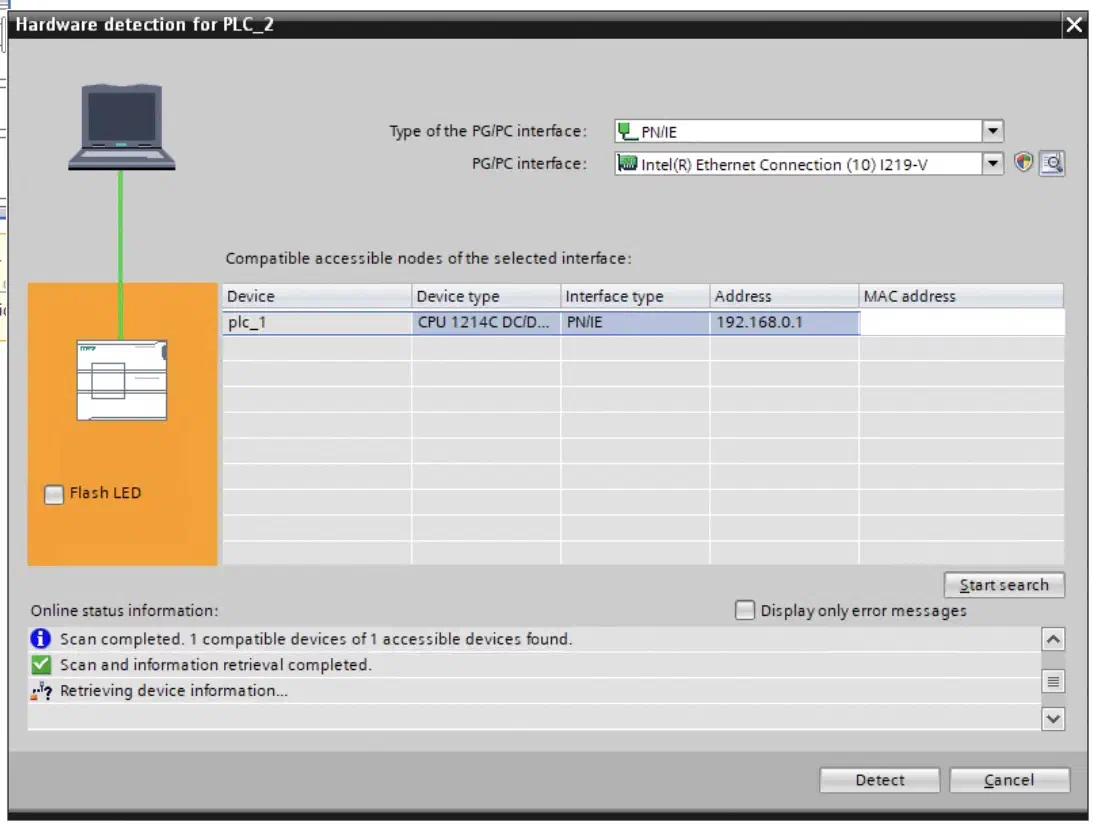The width and height of the screenshot is (1100, 828).
Task: Click the PN/IE interface type cell in plc_1 row
Action: click(x=635, y=323)
